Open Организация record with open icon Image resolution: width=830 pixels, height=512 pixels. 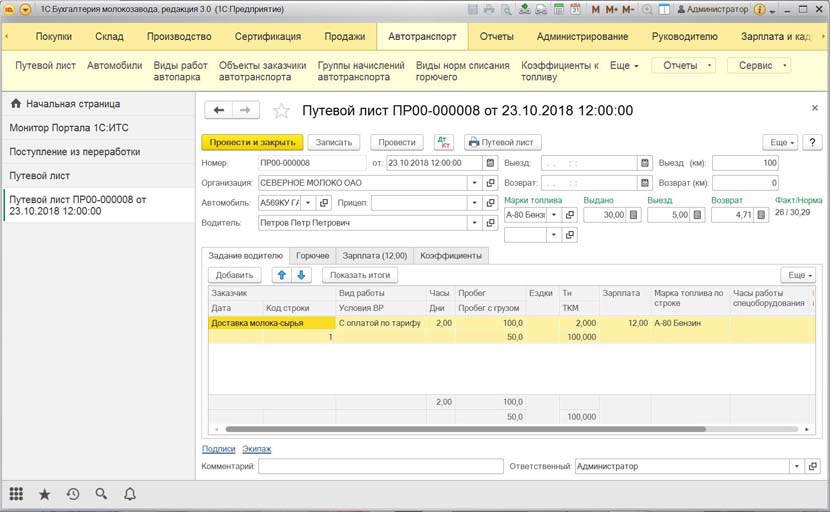coord(491,183)
